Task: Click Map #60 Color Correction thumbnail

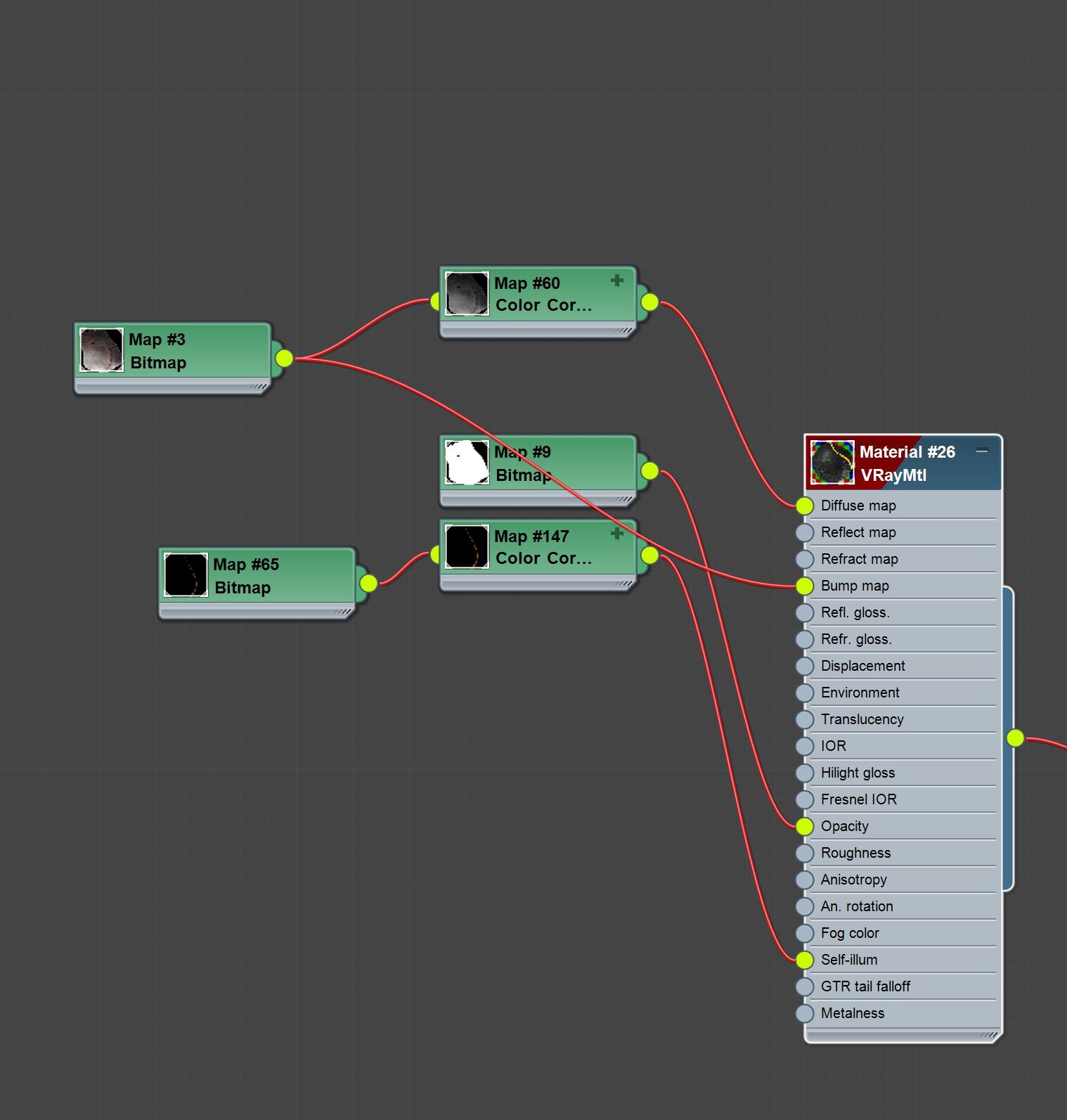Action: click(467, 294)
